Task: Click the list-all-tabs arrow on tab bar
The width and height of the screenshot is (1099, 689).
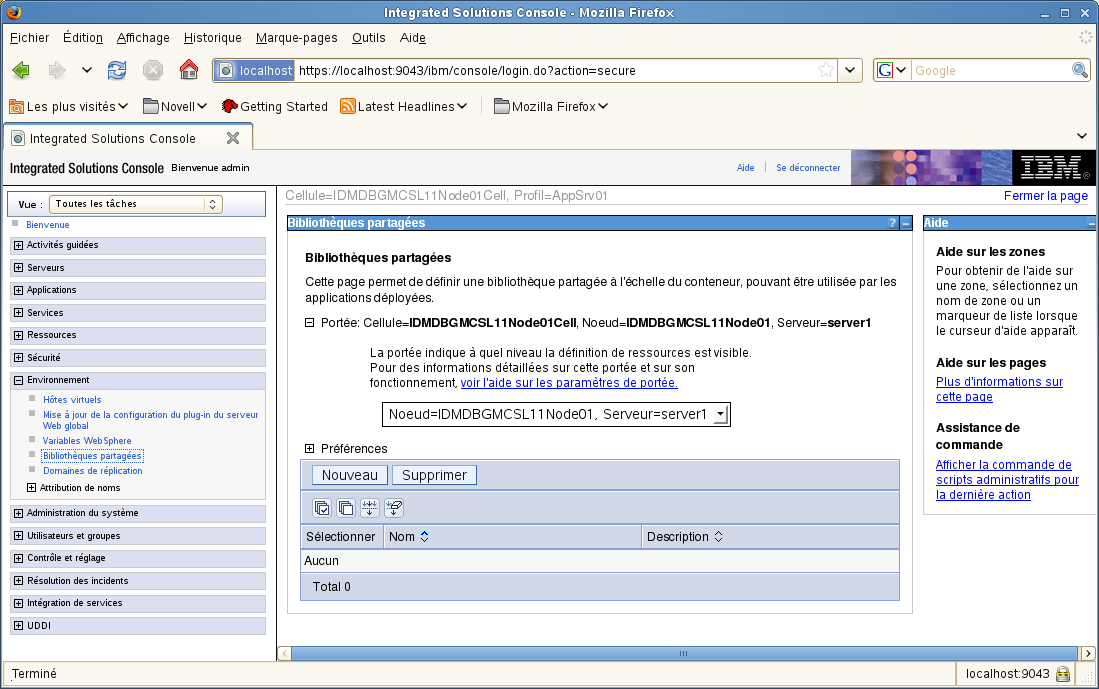Action: click(x=1082, y=136)
